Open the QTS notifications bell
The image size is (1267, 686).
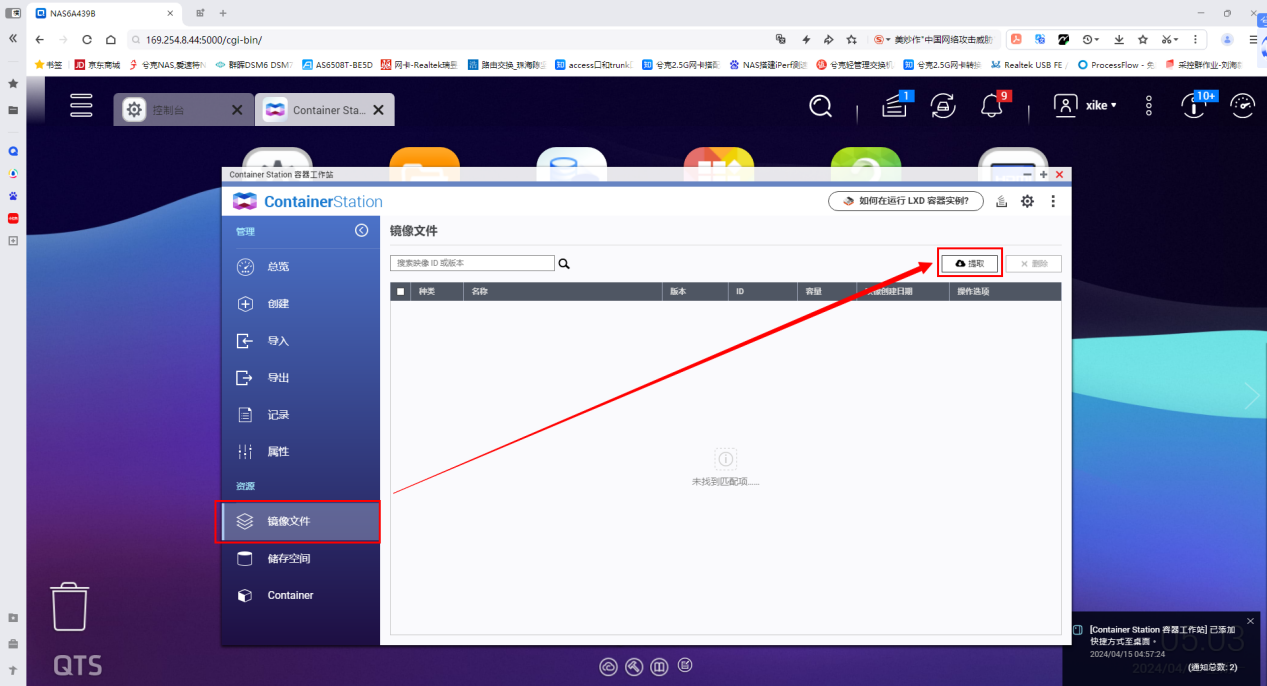991,106
